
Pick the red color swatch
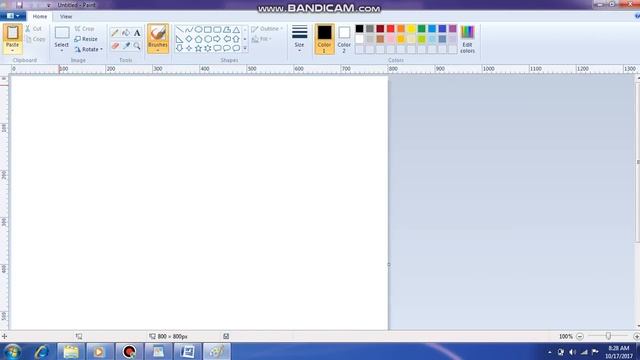tap(391, 29)
